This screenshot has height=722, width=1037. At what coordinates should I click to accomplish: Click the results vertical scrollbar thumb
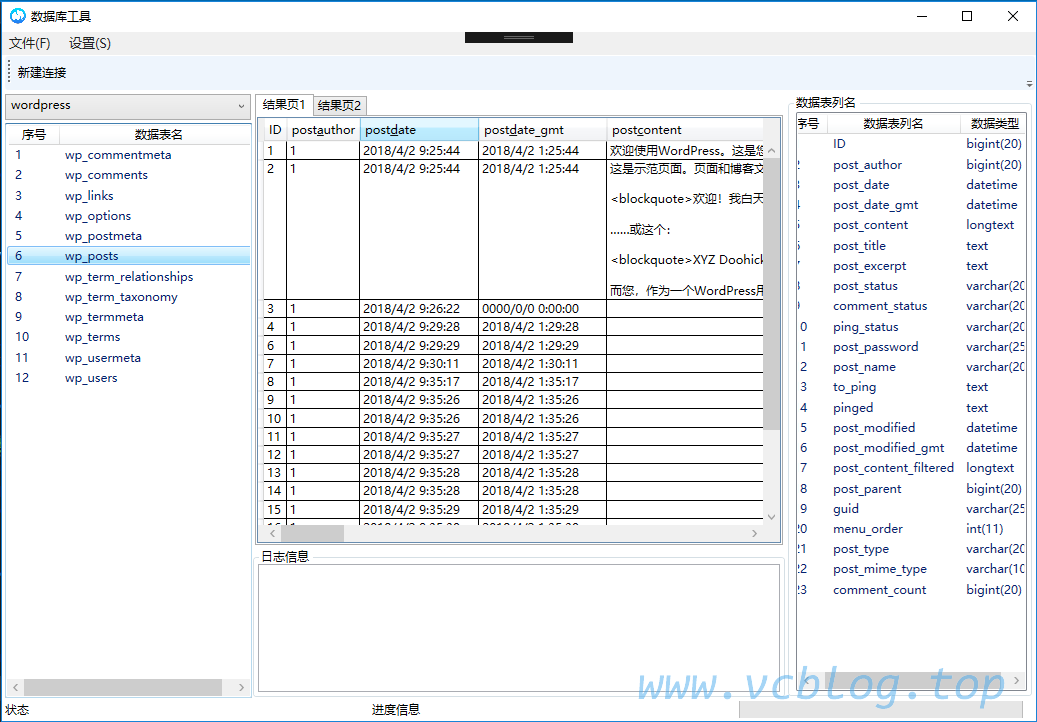[771, 294]
